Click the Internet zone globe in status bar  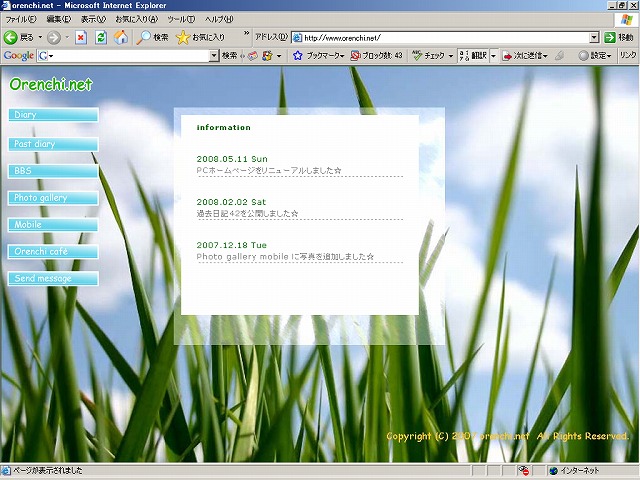pos(553,471)
